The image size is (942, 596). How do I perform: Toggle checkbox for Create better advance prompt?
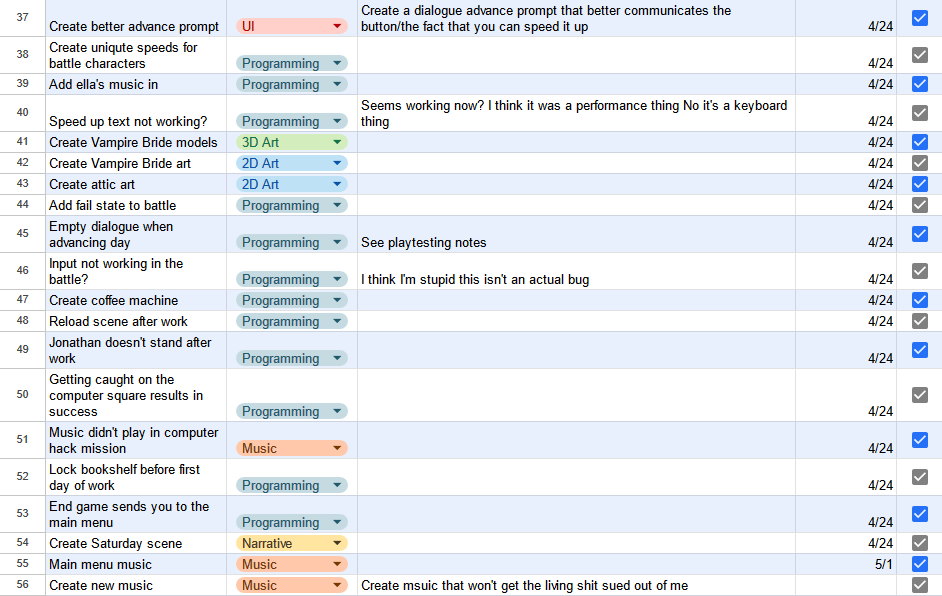click(920, 18)
